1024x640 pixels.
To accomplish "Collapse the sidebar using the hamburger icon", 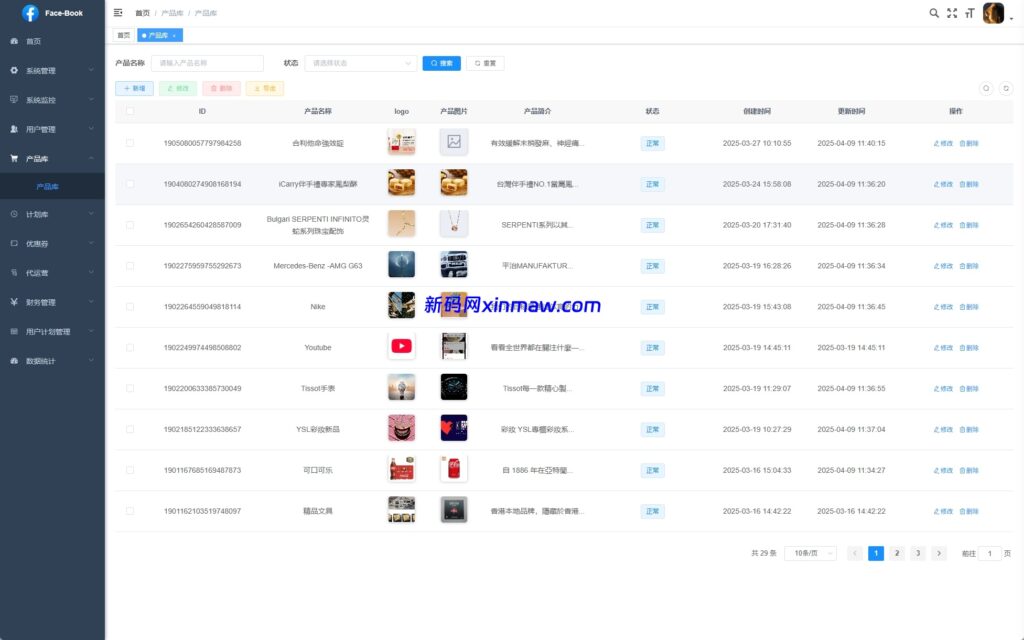I will (x=118, y=12).
